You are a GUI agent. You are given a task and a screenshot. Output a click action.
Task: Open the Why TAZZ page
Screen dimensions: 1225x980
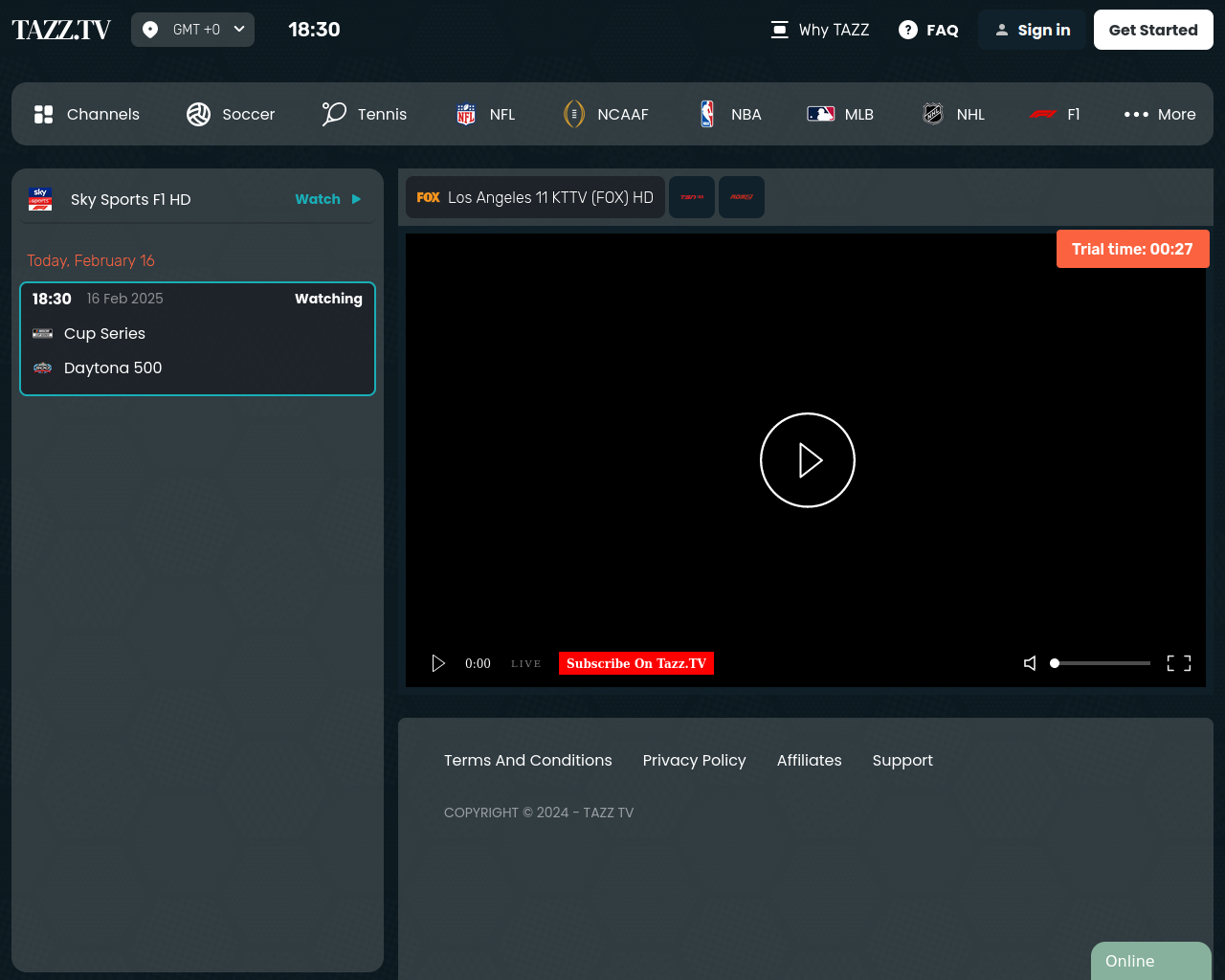(820, 30)
